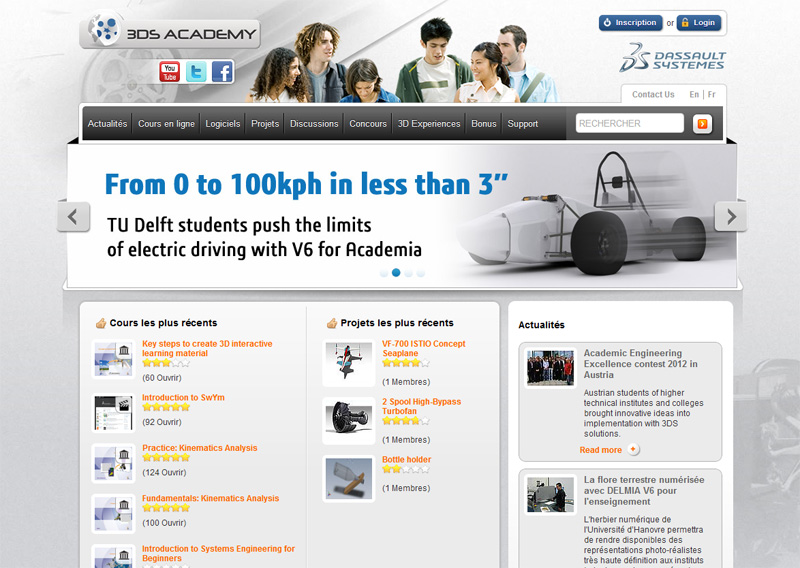The height and width of the screenshot is (568, 800).
Task: Open the Twitter social icon
Action: [x=196, y=71]
